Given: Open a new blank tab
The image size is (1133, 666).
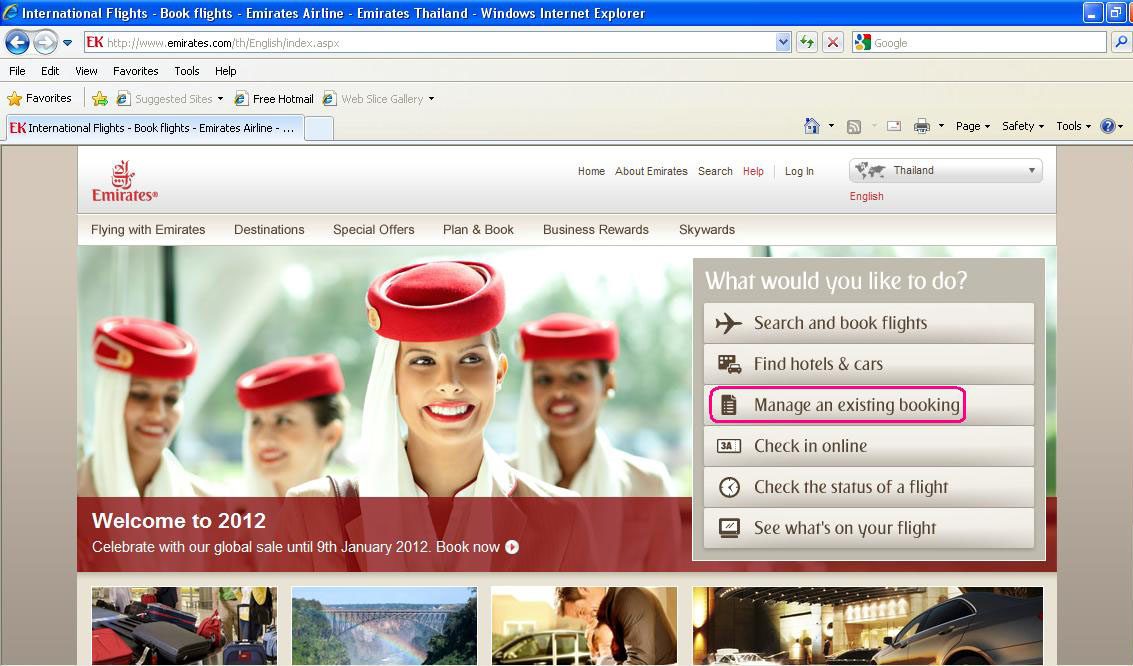Looking at the screenshot, I should (x=319, y=129).
